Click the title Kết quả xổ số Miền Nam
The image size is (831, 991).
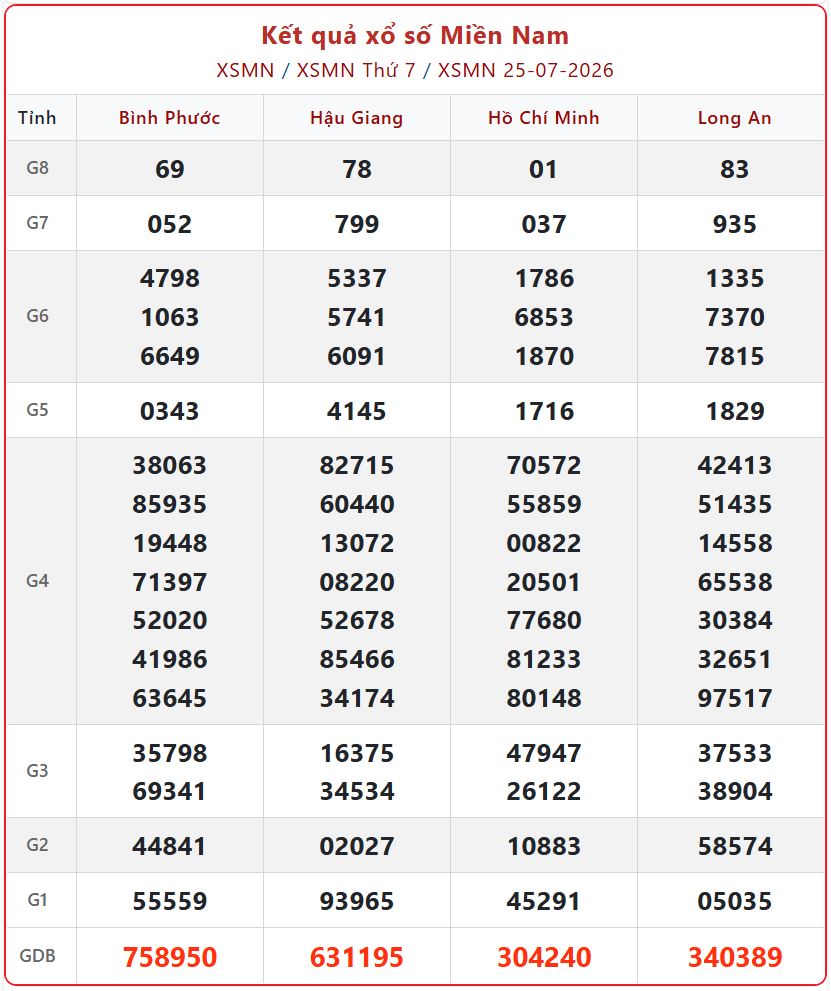pos(415,35)
